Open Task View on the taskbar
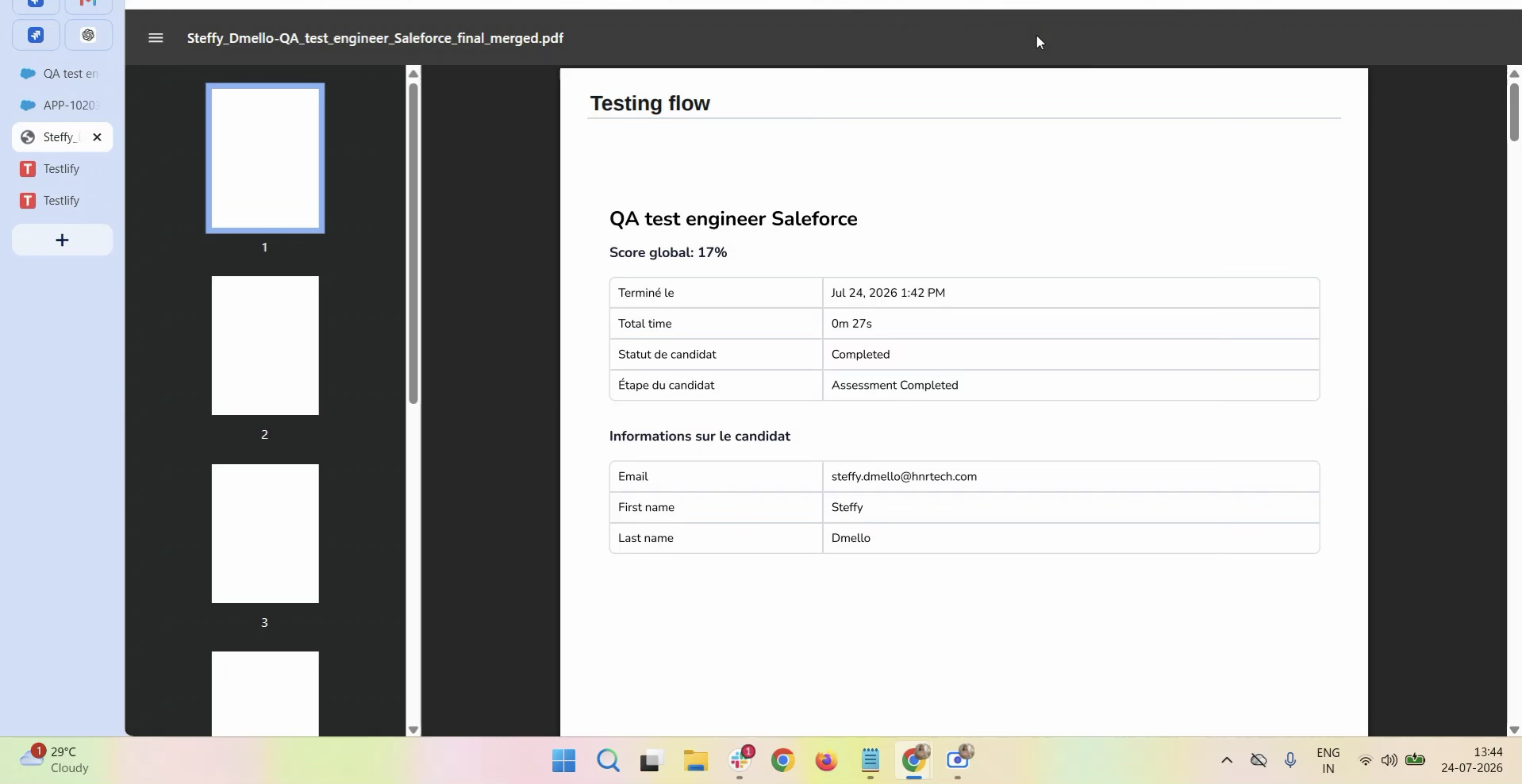This screenshot has height=784, width=1522. pos(651,761)
